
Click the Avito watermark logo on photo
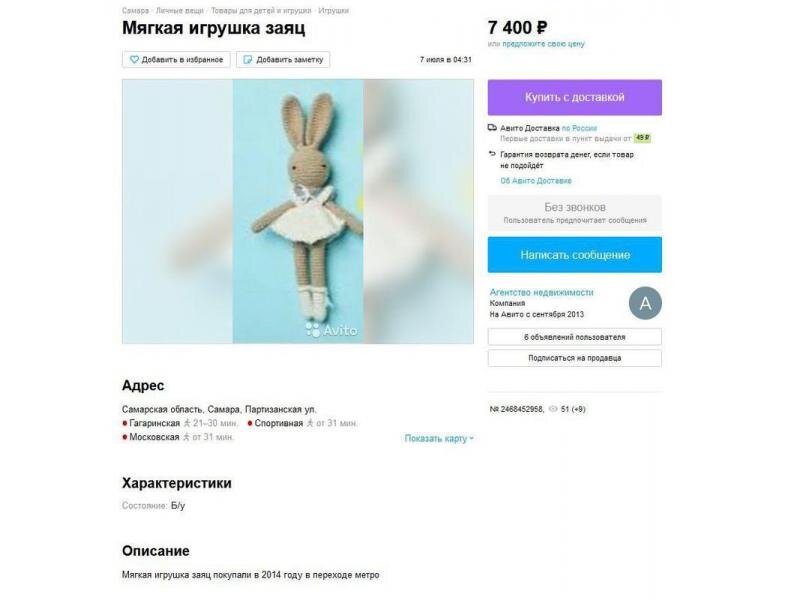(x=332, y=330)
